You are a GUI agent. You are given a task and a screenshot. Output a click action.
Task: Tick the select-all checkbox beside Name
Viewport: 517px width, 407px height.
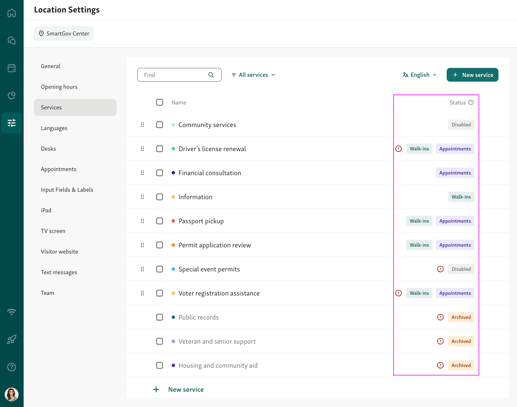click(x=160, y=102)
